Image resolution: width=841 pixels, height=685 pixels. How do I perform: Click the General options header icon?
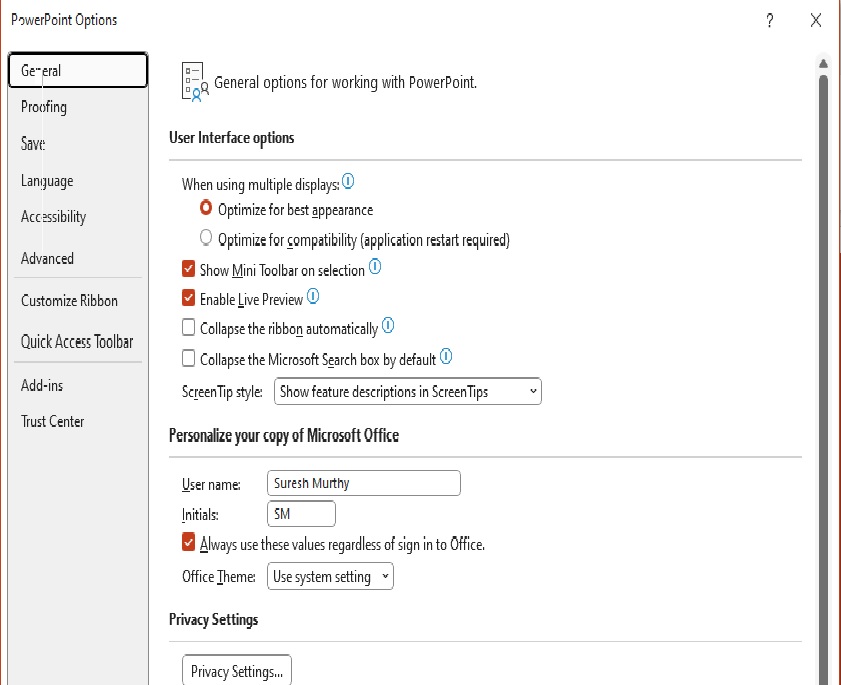point(195,82)
